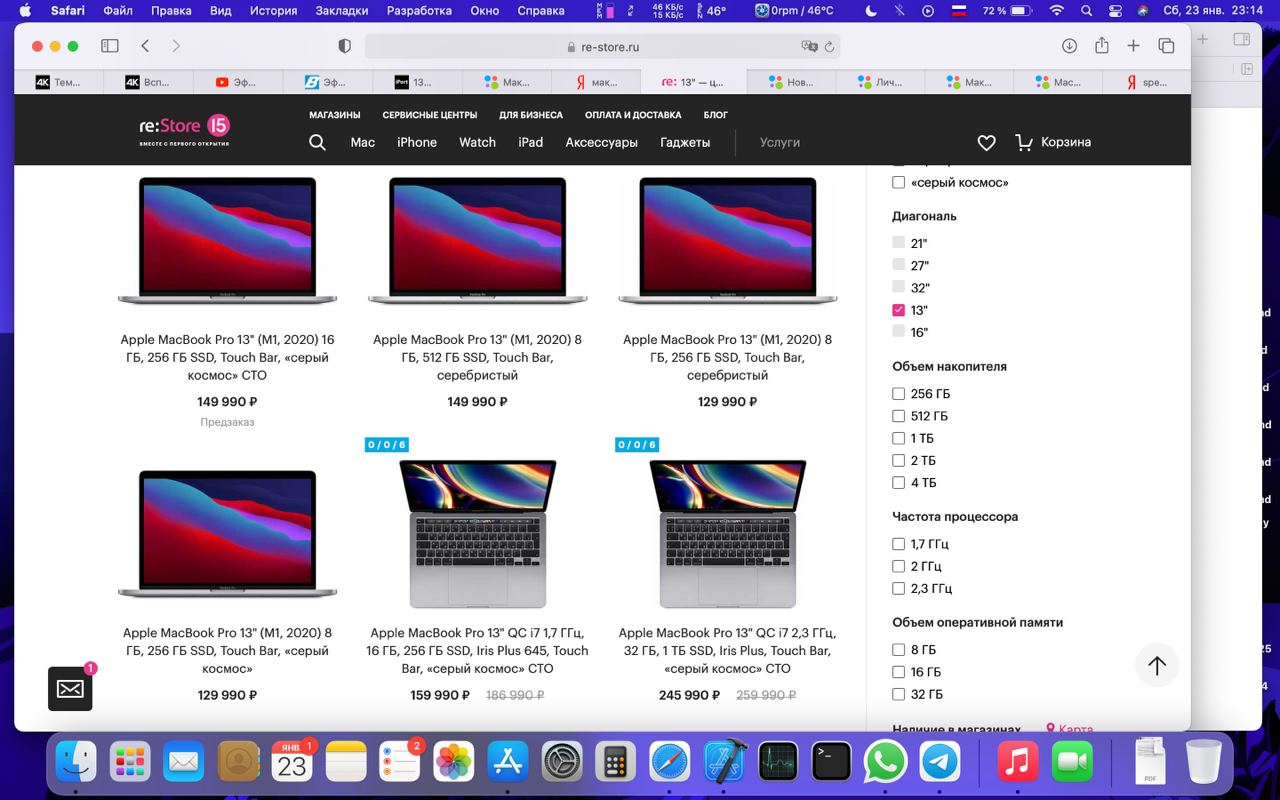Open a new tab with plus icon
The width and height of the screenshot is (1280, 800).
(x=1133, y=46)
